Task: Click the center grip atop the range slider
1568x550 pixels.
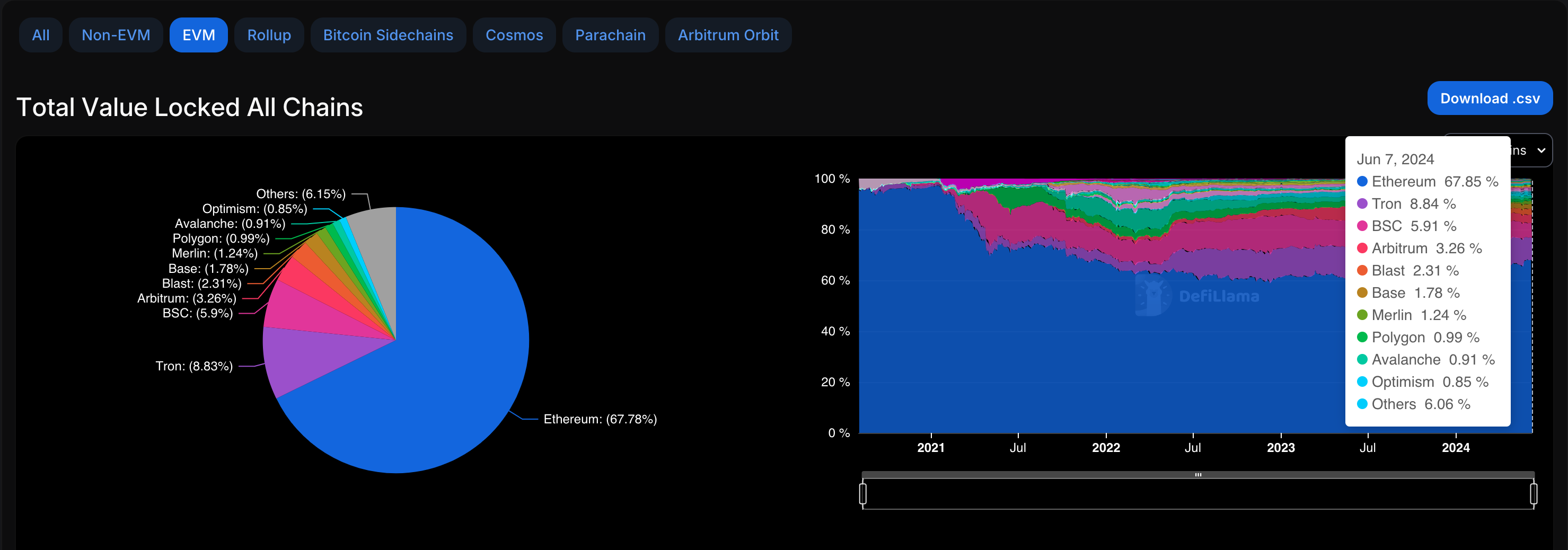Action: pyautogui.click(x=1198, y=475)
